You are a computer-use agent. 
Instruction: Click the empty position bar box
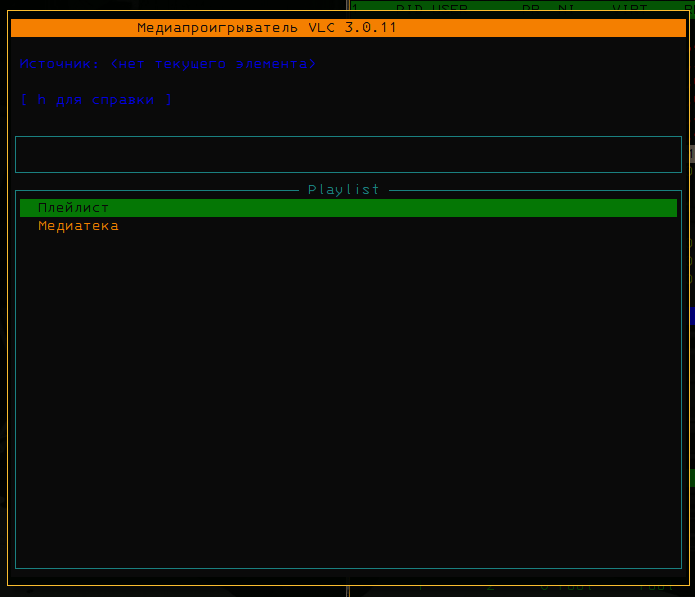[x=348, y=154]
